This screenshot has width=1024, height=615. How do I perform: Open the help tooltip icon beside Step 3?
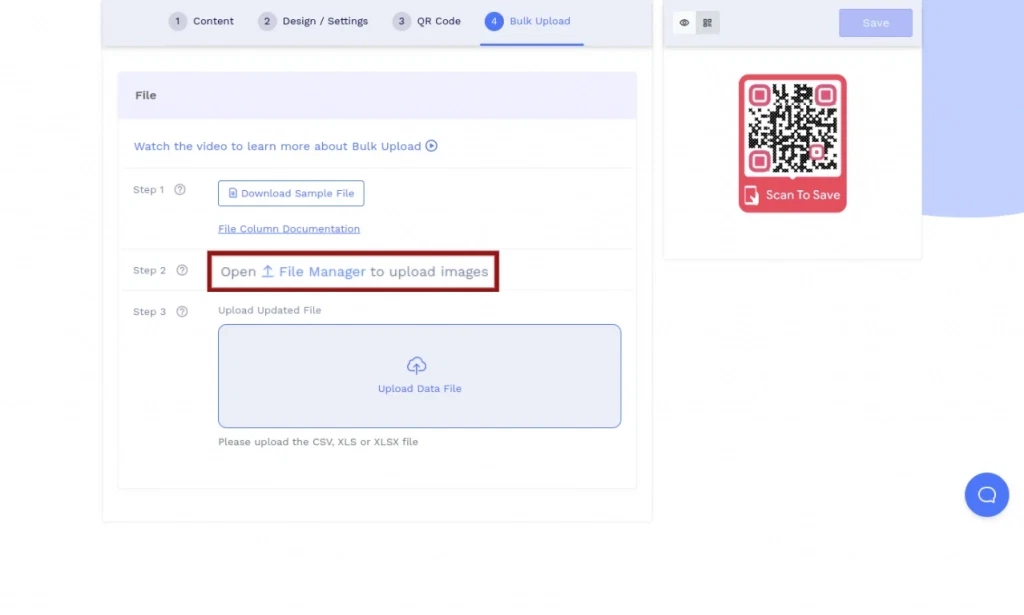[182, 312]
